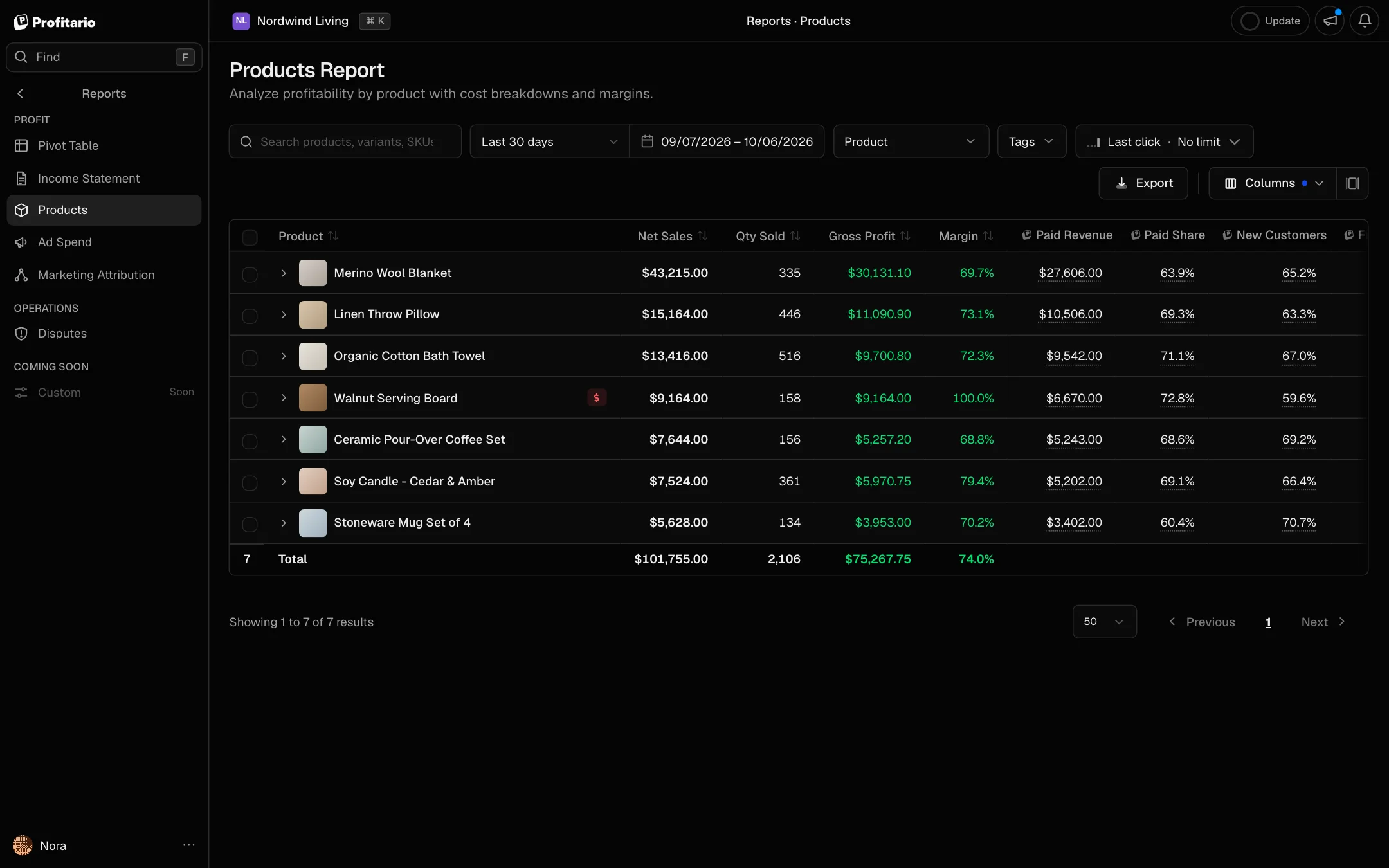Viewport: 1389px width, 868px height.
Task: Expand the Ceramic Pour-Over Coffee Set row
Action: [x=284, y=439]
